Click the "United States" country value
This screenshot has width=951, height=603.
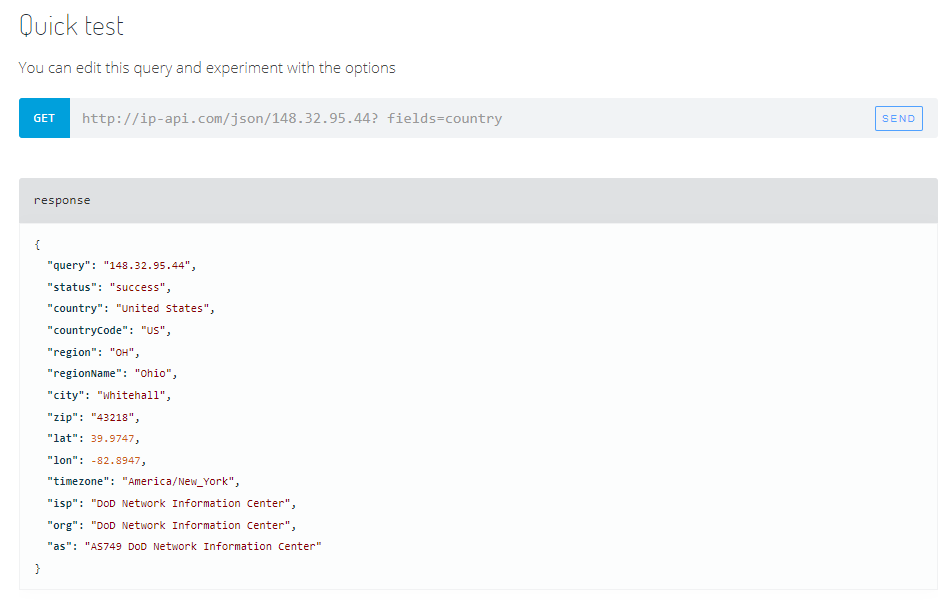[163, 308]
